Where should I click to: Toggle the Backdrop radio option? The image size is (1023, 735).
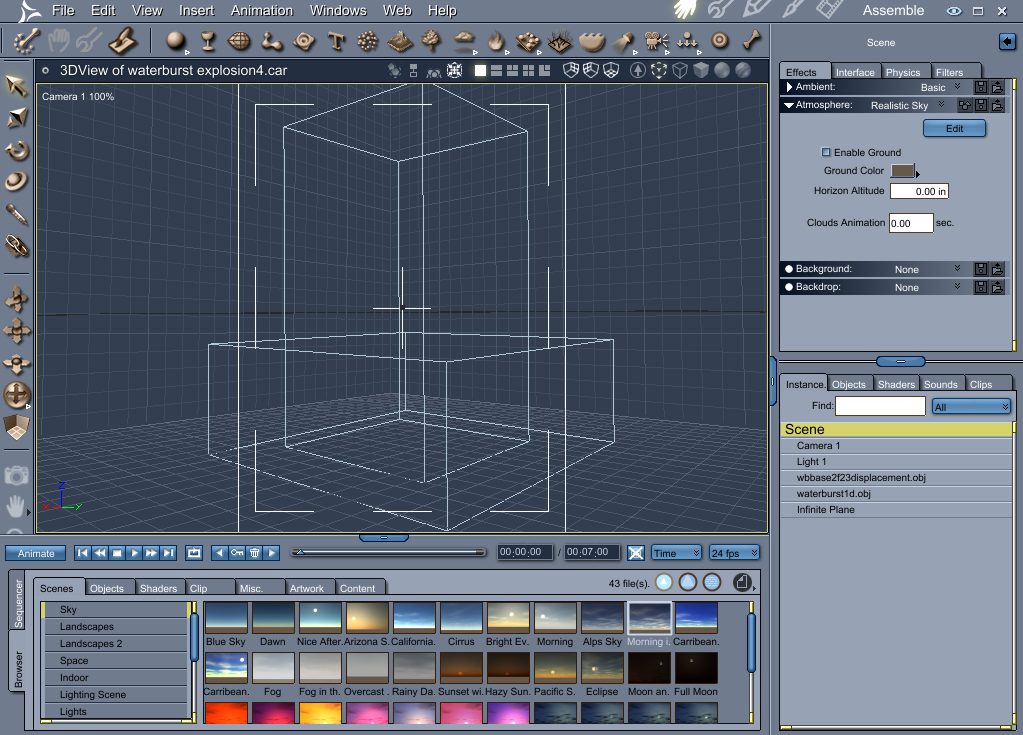coord(789,287)
